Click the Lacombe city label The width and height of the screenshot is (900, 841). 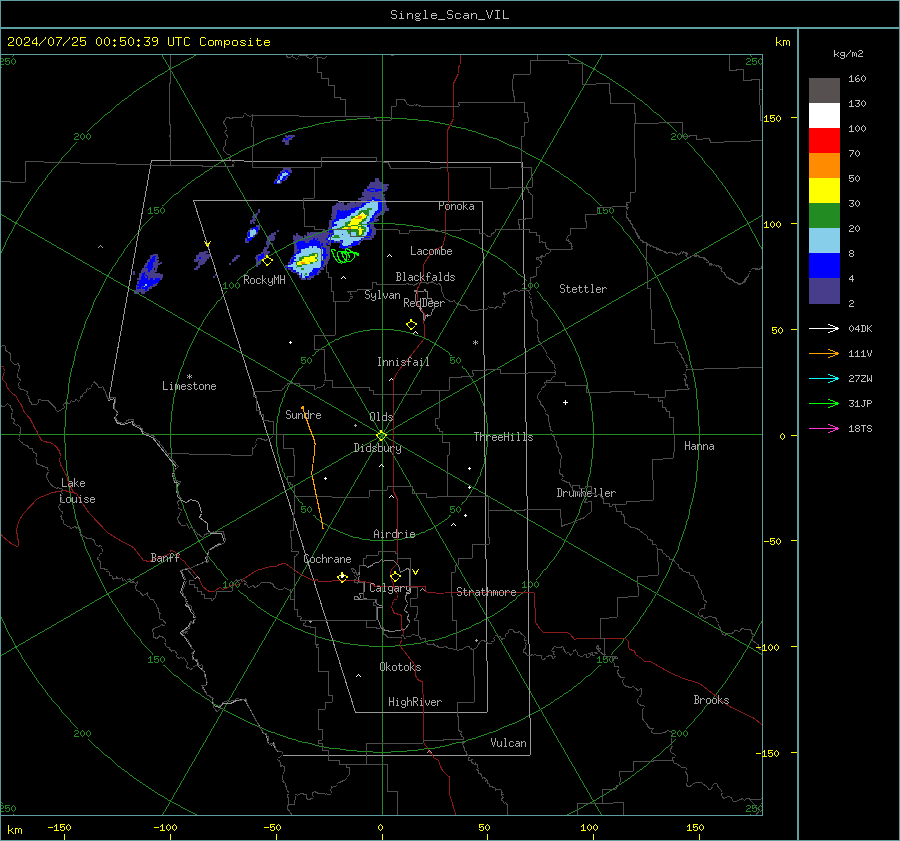click(x=431, y=251)
